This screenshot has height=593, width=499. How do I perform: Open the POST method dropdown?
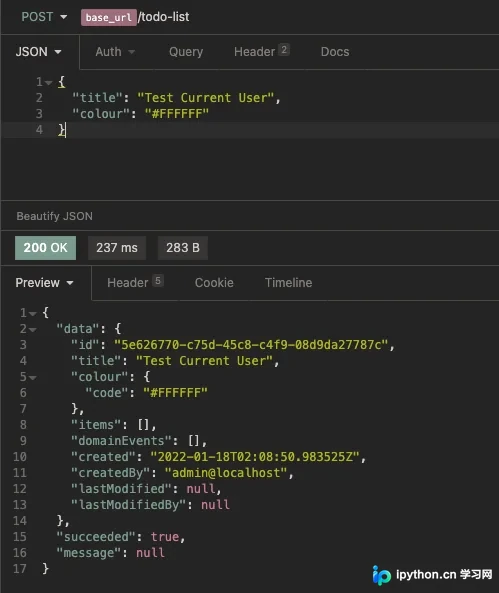44,17
